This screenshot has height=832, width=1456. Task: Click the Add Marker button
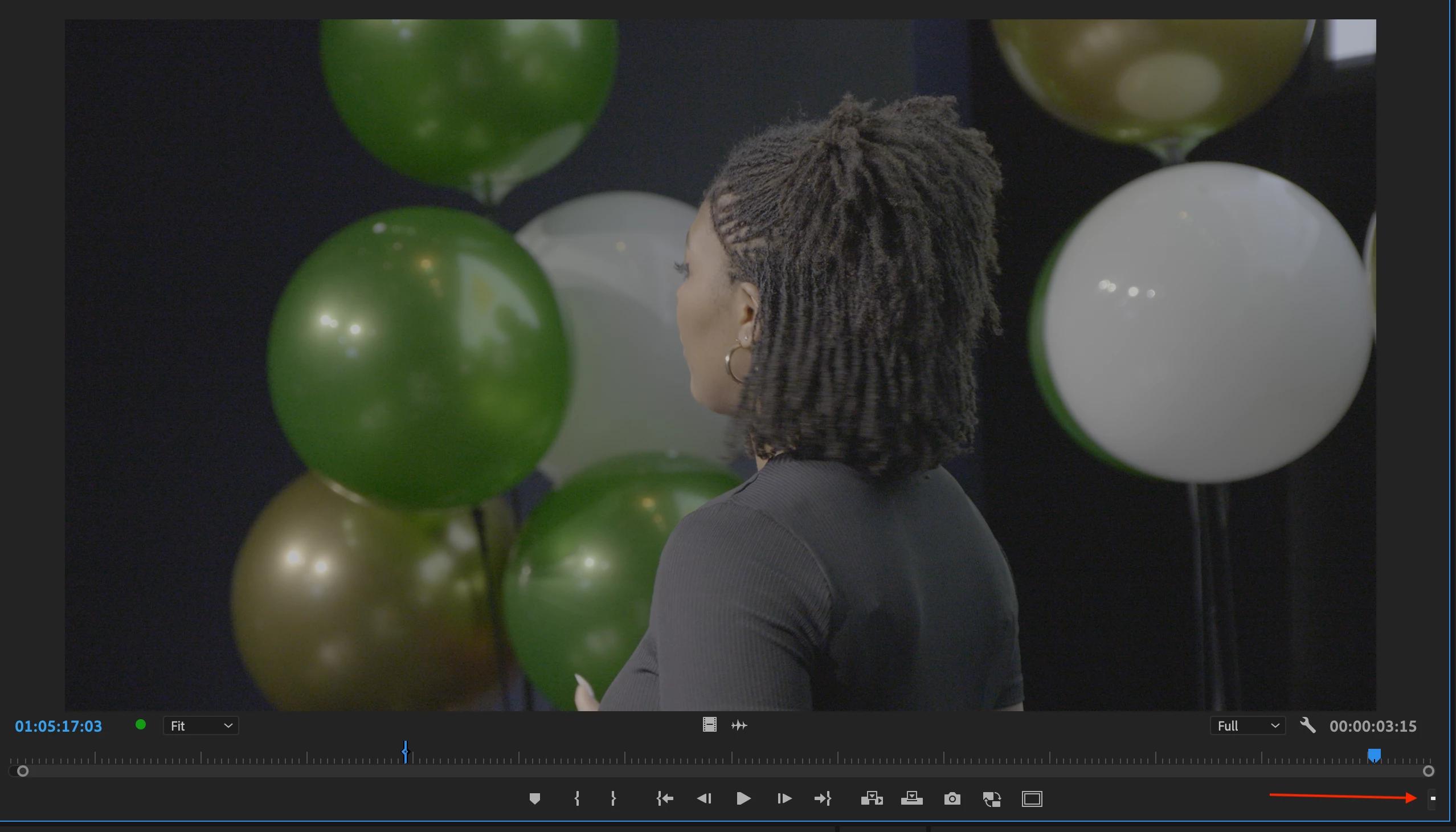click(x=535, y=798)
